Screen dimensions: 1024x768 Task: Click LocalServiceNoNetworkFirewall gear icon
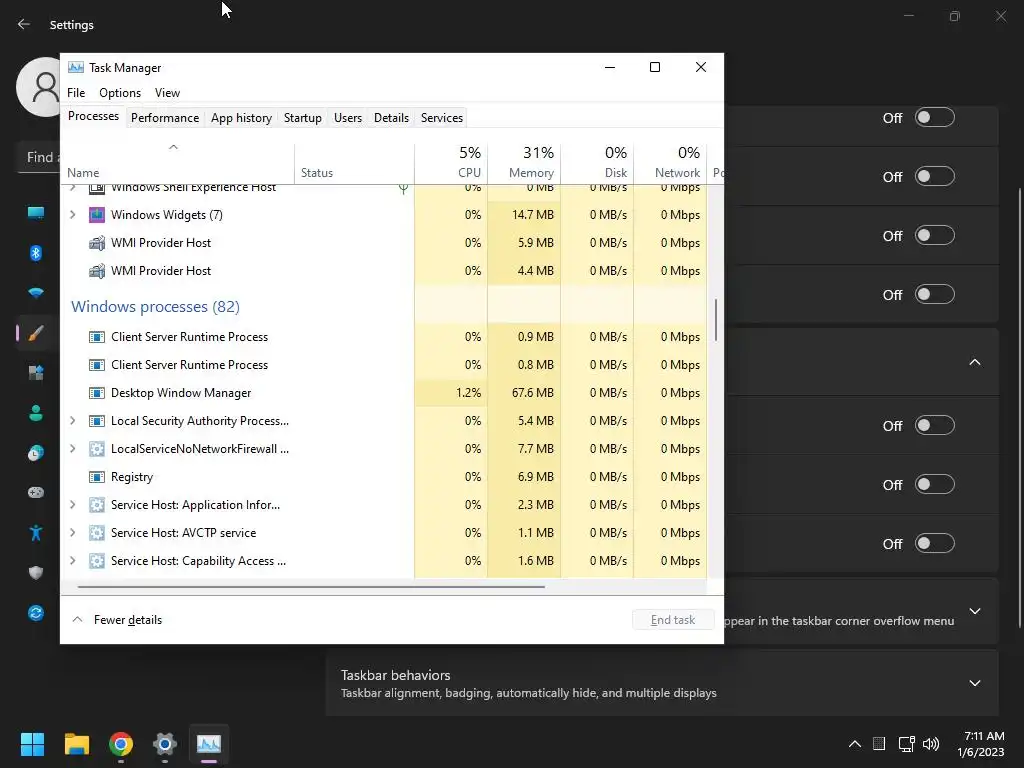point(97,449)
